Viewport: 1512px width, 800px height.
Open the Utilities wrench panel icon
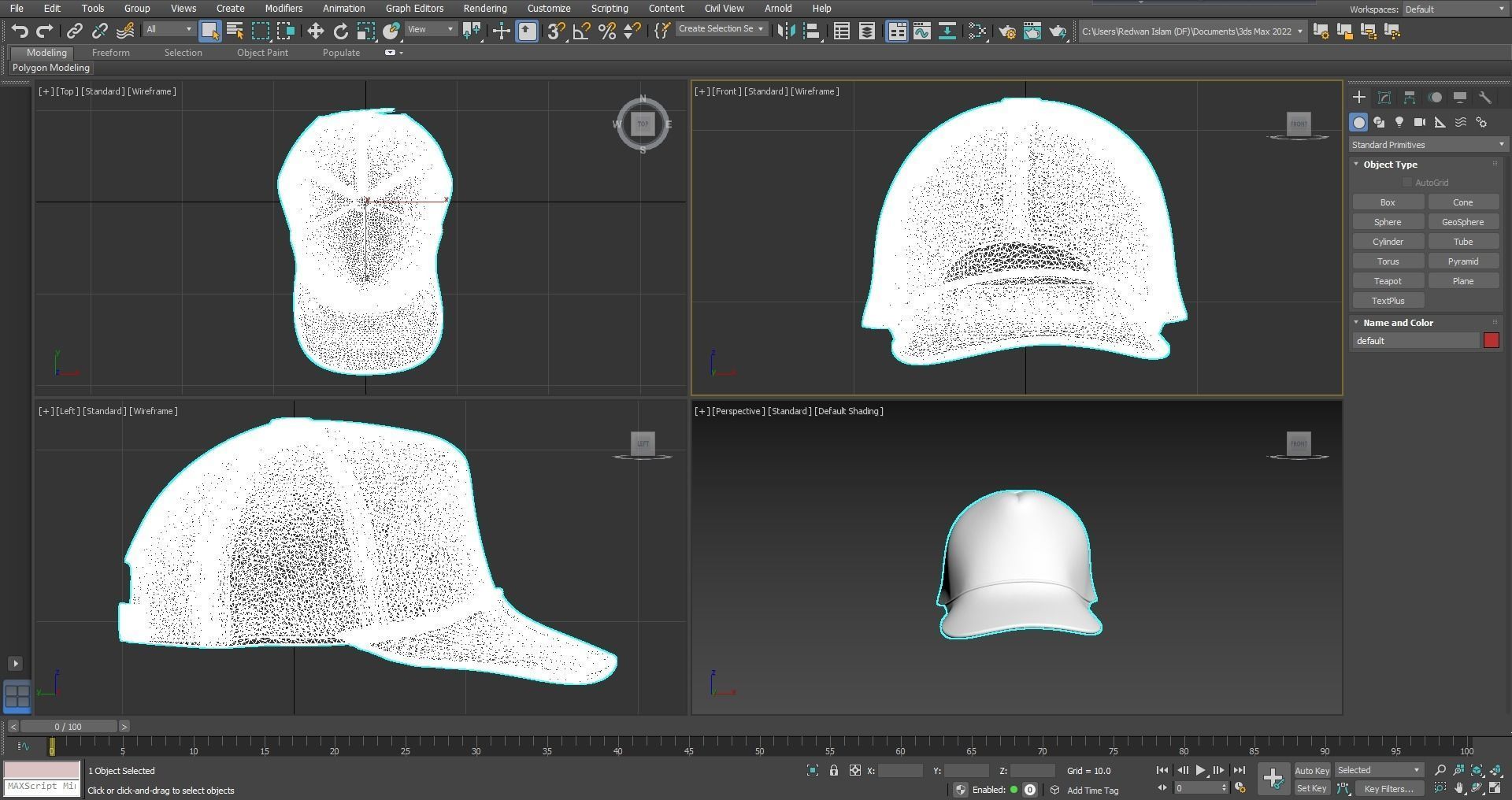coord(1485,97)
